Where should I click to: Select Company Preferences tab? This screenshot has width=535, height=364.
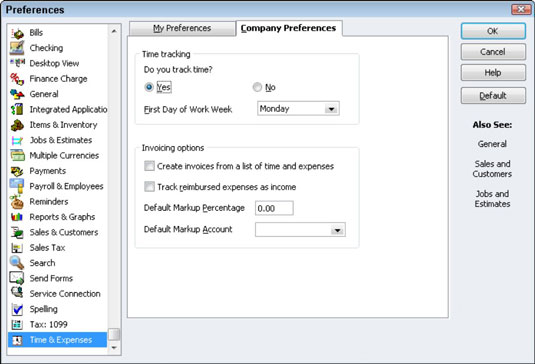click(x=289, y=28)
